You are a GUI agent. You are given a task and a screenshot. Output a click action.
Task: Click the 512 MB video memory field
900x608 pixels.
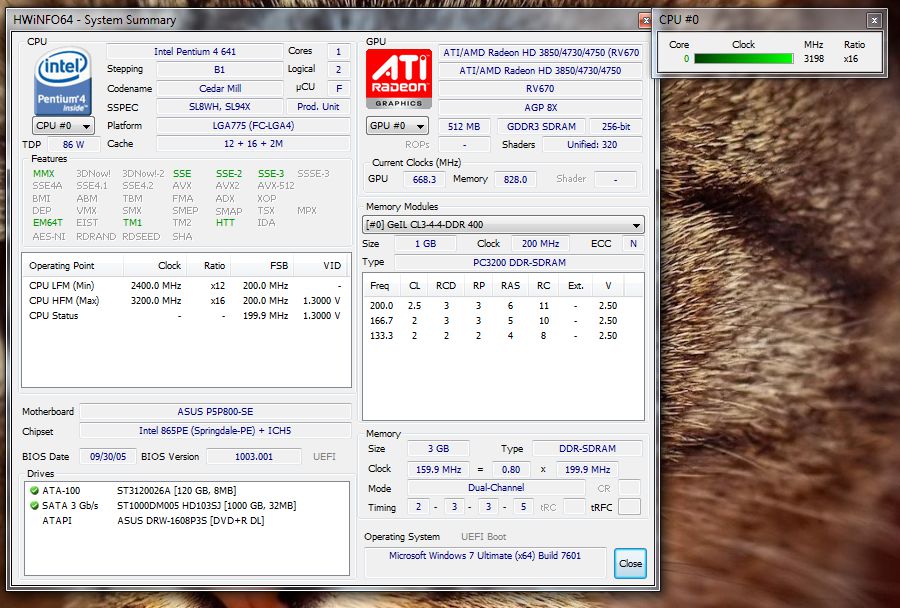click(x=464, y=126)
